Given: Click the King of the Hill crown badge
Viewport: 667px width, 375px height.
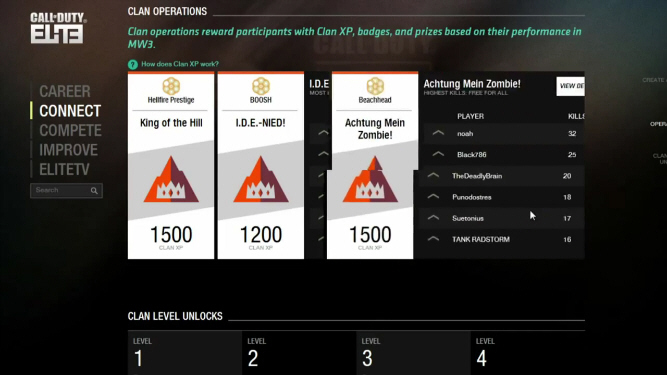Looking at the screenshot, I should point(171,179).
